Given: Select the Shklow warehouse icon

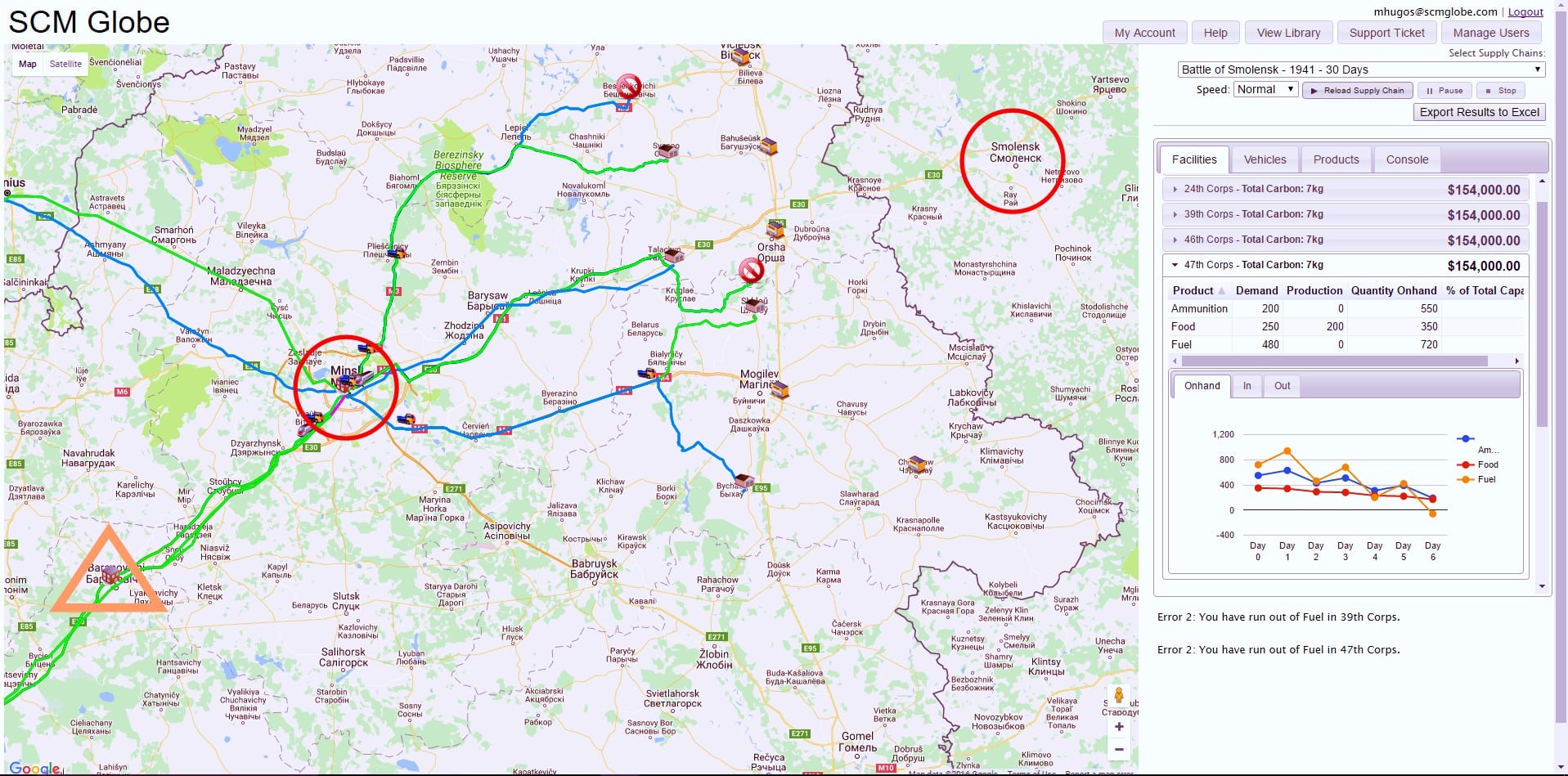Looking at the screenshot, I should pos(753,304).
